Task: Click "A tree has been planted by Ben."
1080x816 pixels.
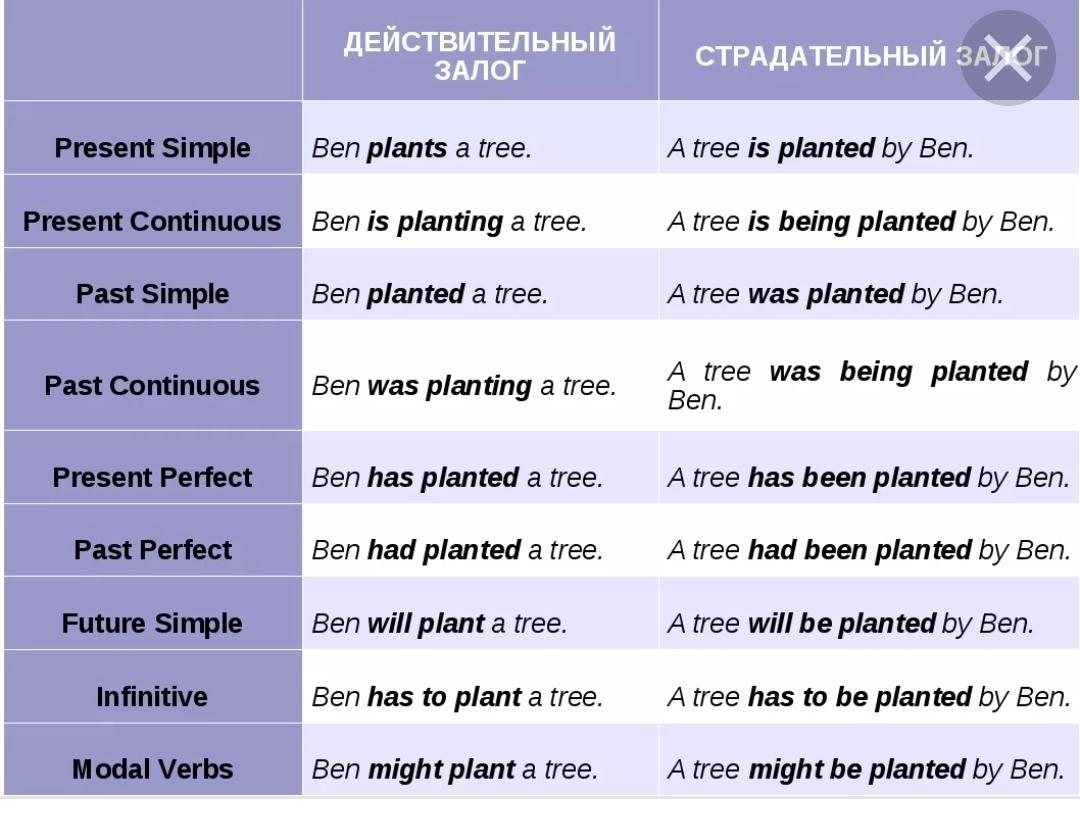Action: point(868,478)
